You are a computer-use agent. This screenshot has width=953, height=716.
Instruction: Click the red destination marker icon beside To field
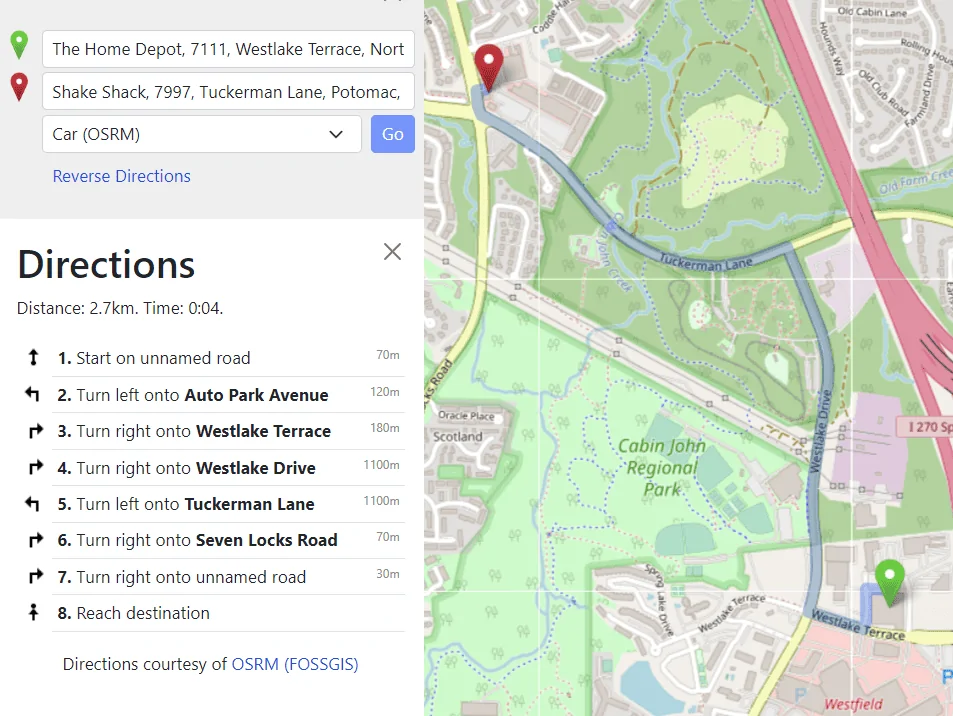coord(19,87)
